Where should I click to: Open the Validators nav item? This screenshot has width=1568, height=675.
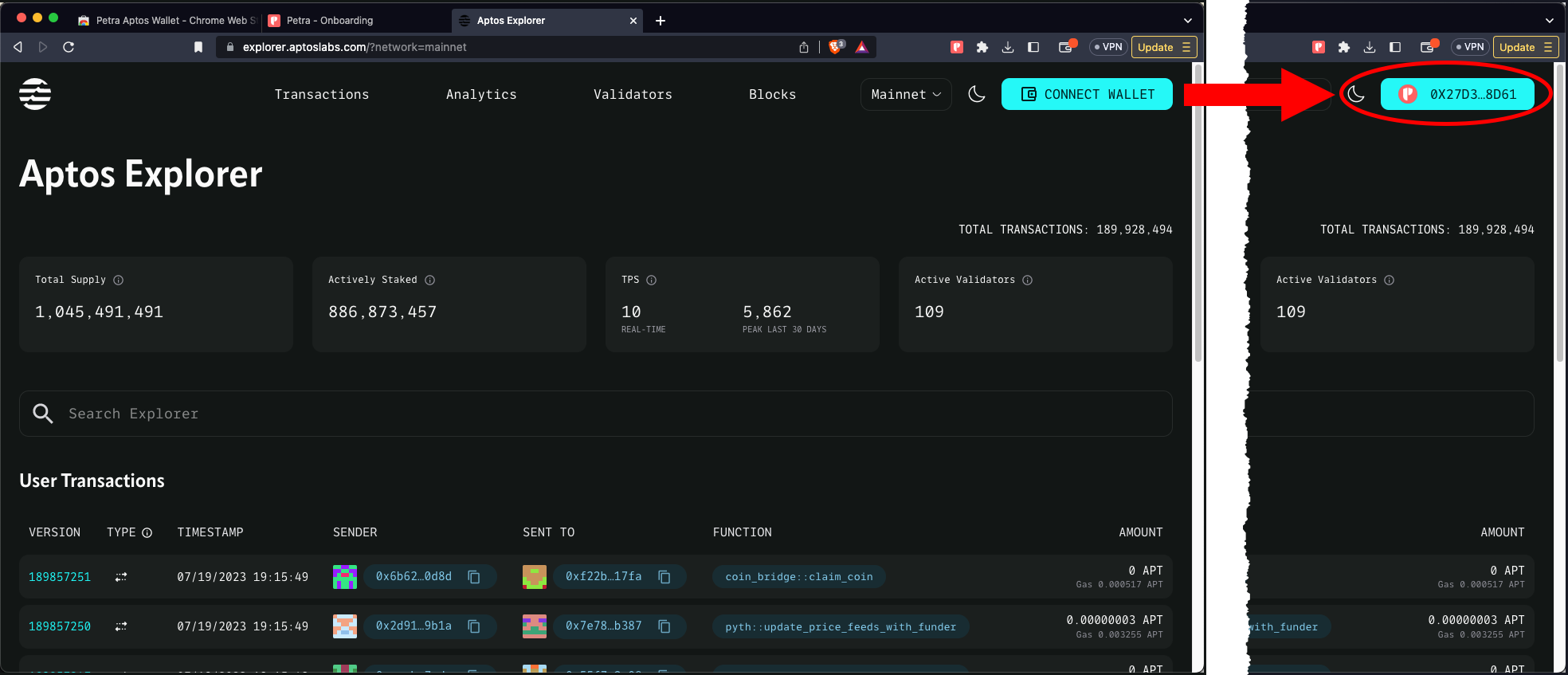(633, 94)
